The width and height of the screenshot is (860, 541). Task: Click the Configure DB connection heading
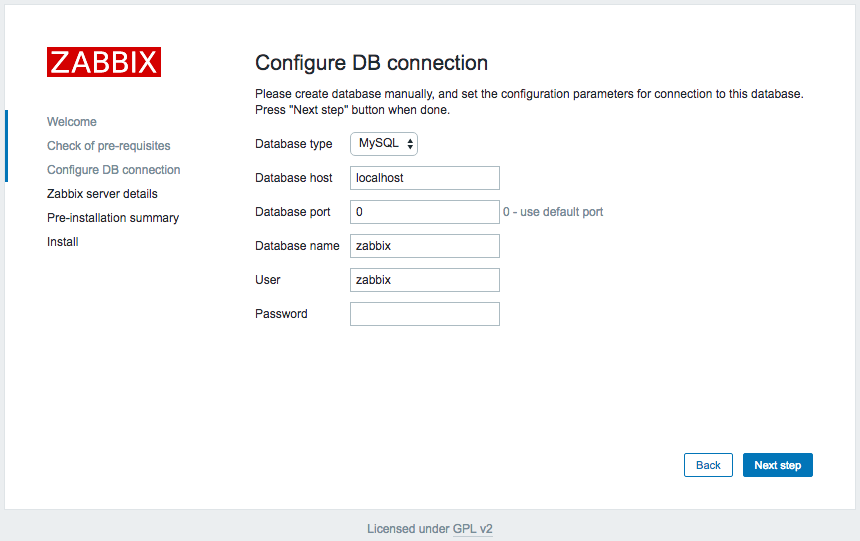click(x=371, y=63)
